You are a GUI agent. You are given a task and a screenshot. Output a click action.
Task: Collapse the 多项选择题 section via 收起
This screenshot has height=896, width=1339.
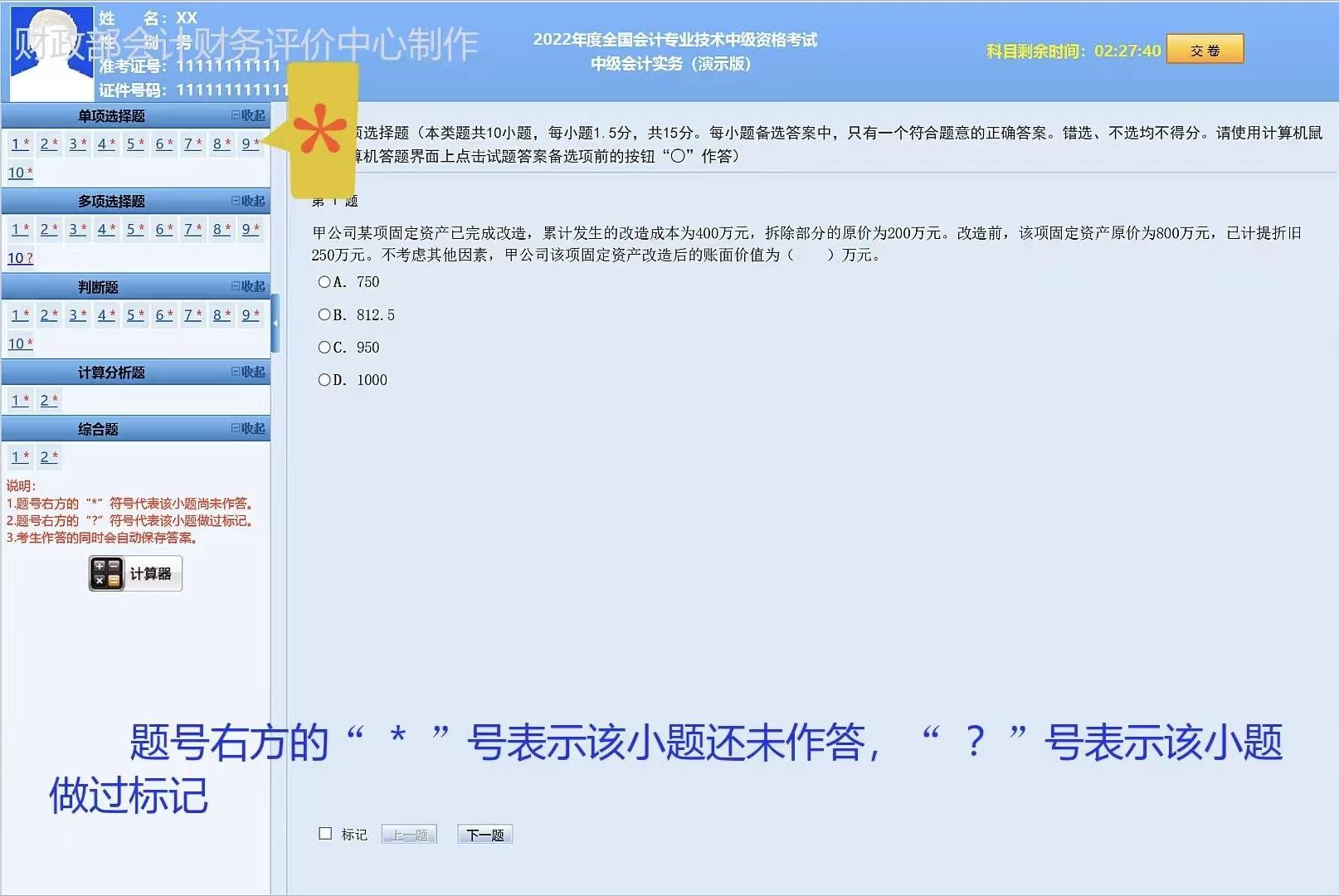(x=250, y=201)
